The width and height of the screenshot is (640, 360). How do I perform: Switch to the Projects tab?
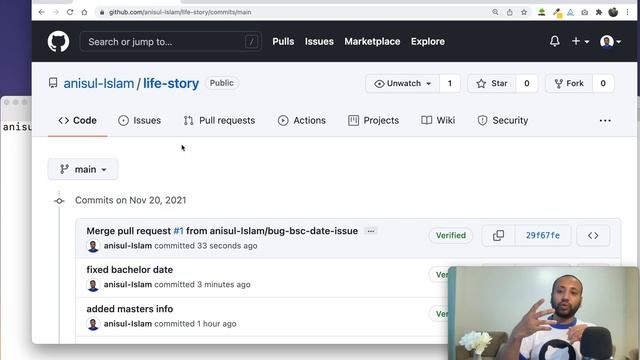(373, 120)
